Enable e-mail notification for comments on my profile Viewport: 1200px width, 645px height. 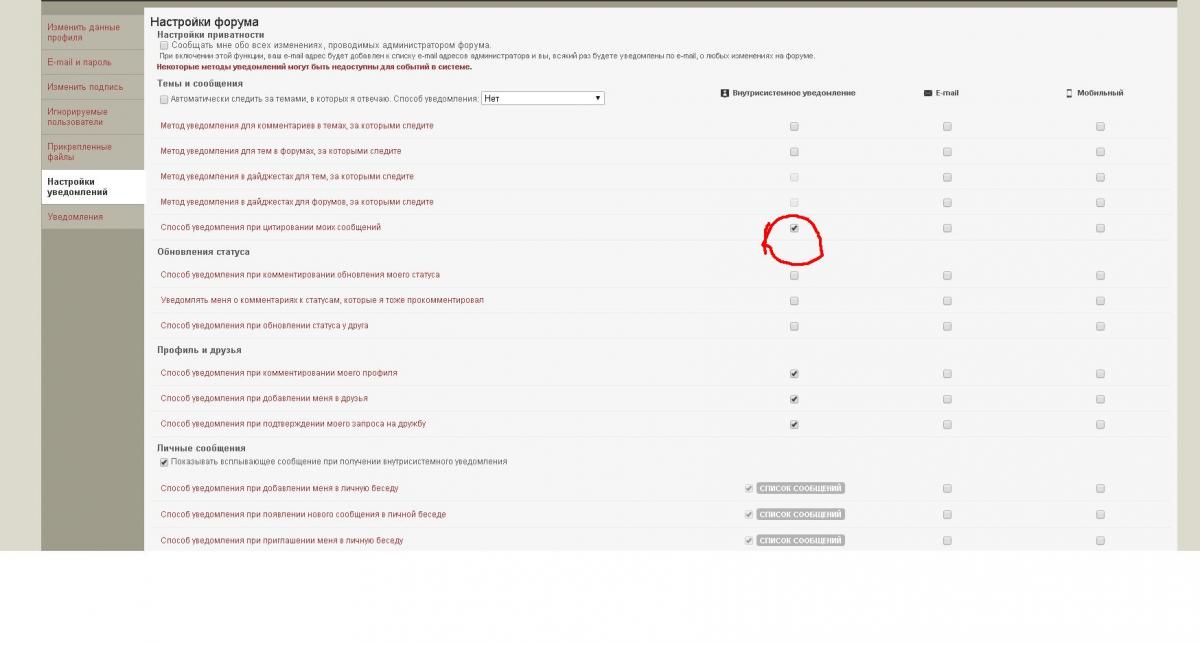coord(947,374)
